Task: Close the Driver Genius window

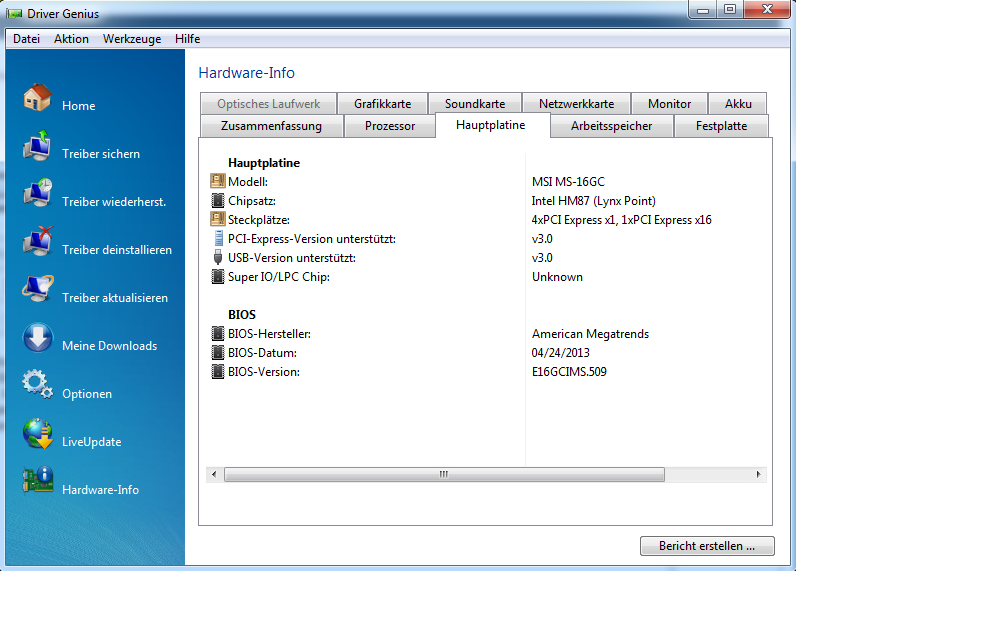Action: [x=766, y=10]
